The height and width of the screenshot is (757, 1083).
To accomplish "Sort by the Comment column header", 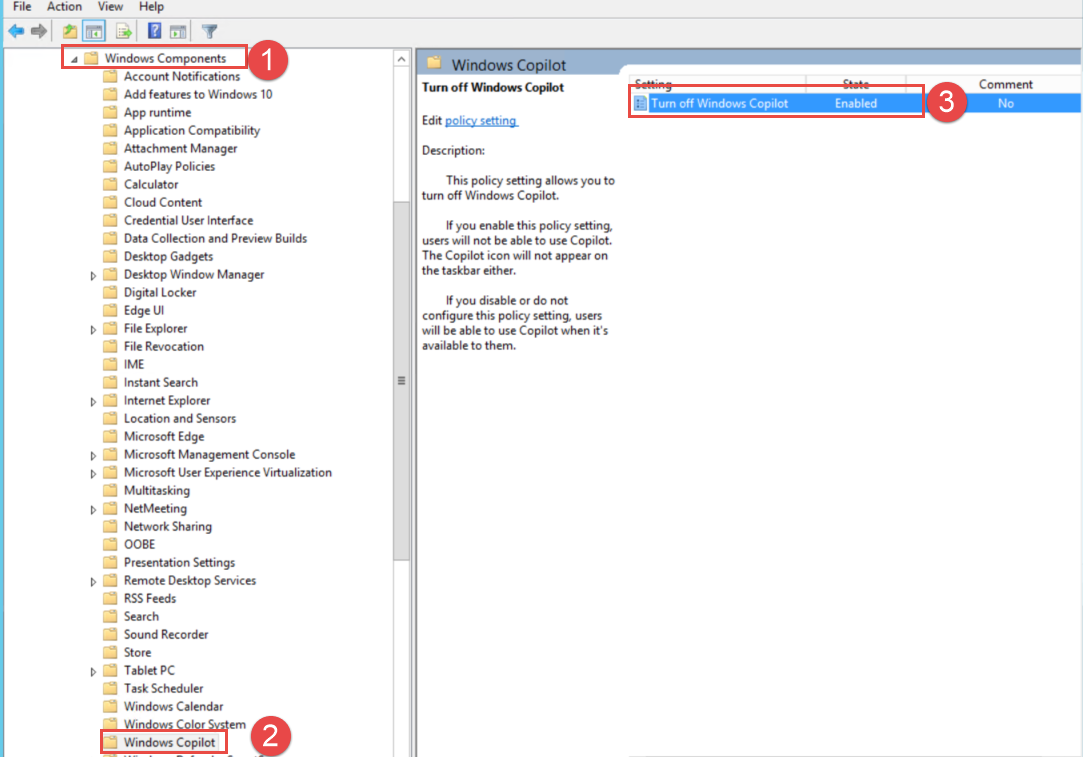I will 1005,84.
